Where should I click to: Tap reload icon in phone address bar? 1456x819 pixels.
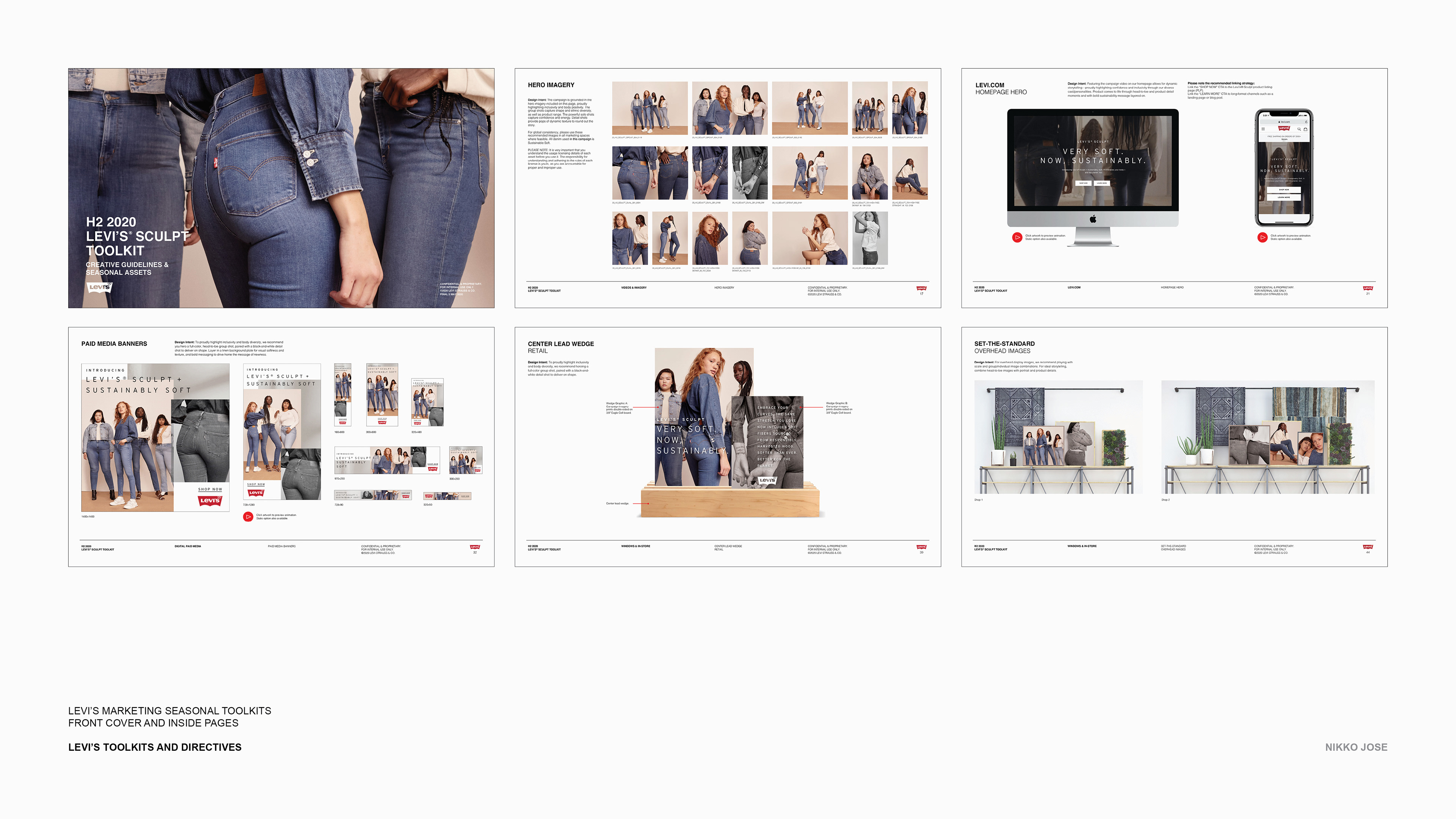pyautogui.click(x=1306, y=122)
